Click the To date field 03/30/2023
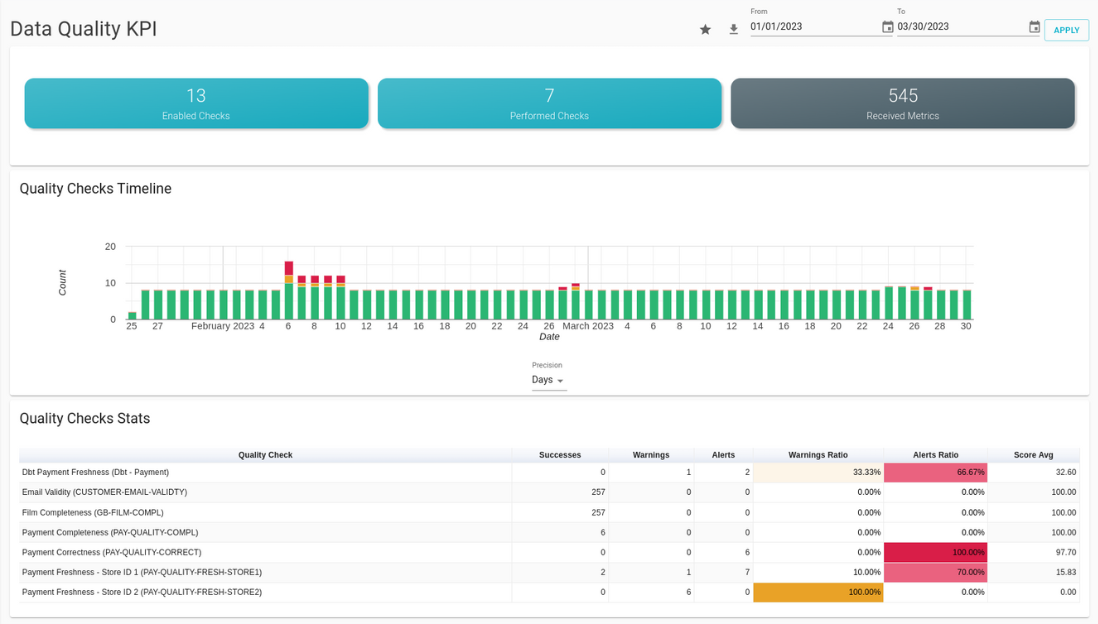Image resolution: width=1098 pixels, height=624 pixels. [961, 27]
